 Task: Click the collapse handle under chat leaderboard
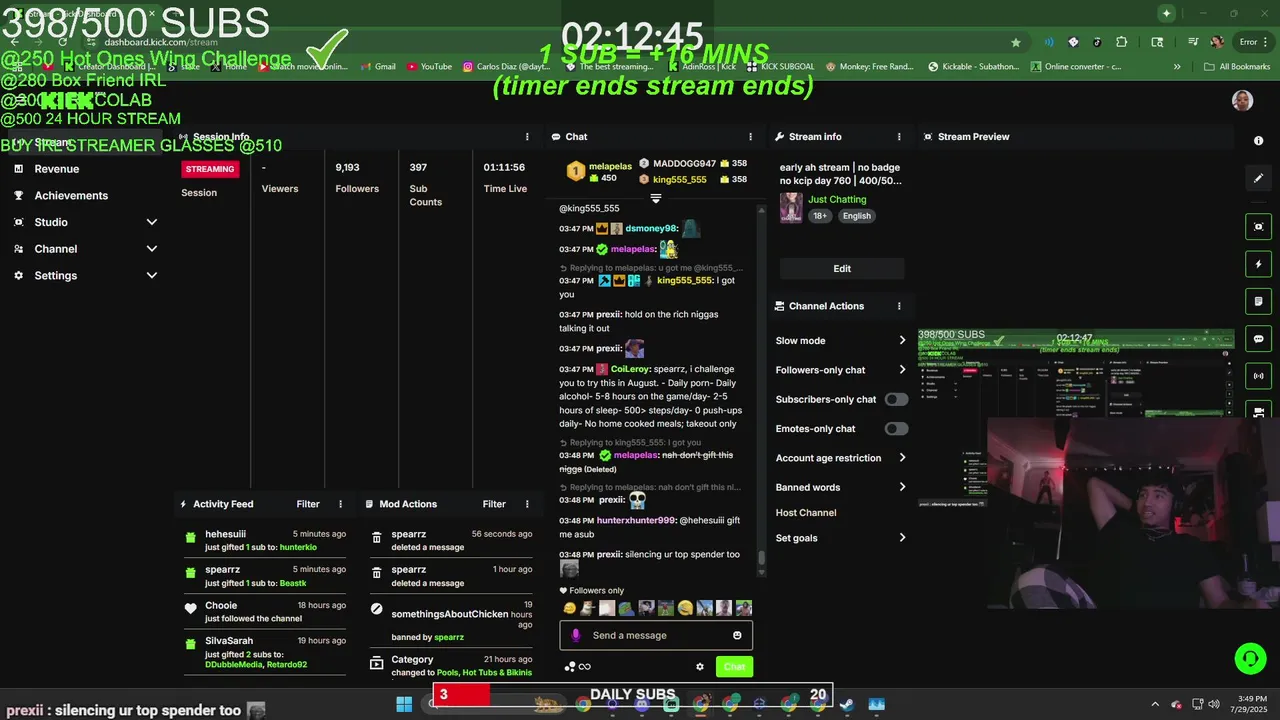656,198
